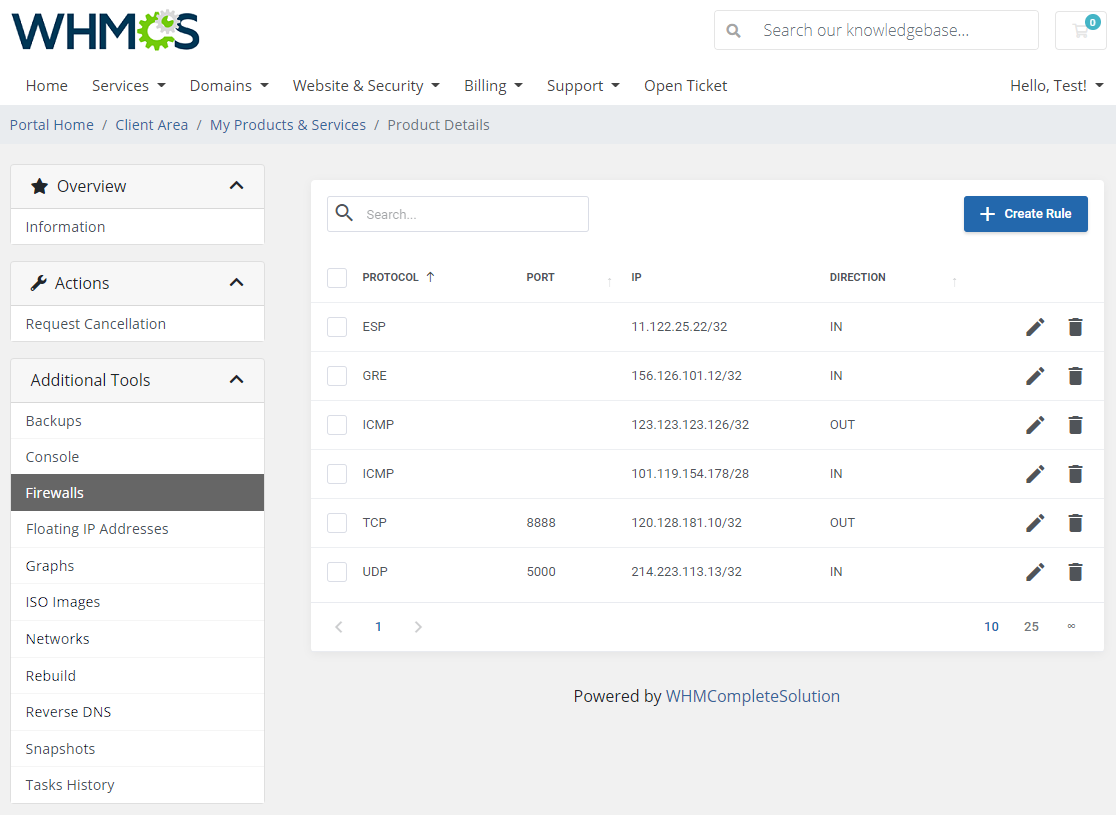Click the knowledgebase search magnifier icon
Image resolution: width=1116 pixels, height=815 pixels.
point(733,30)
